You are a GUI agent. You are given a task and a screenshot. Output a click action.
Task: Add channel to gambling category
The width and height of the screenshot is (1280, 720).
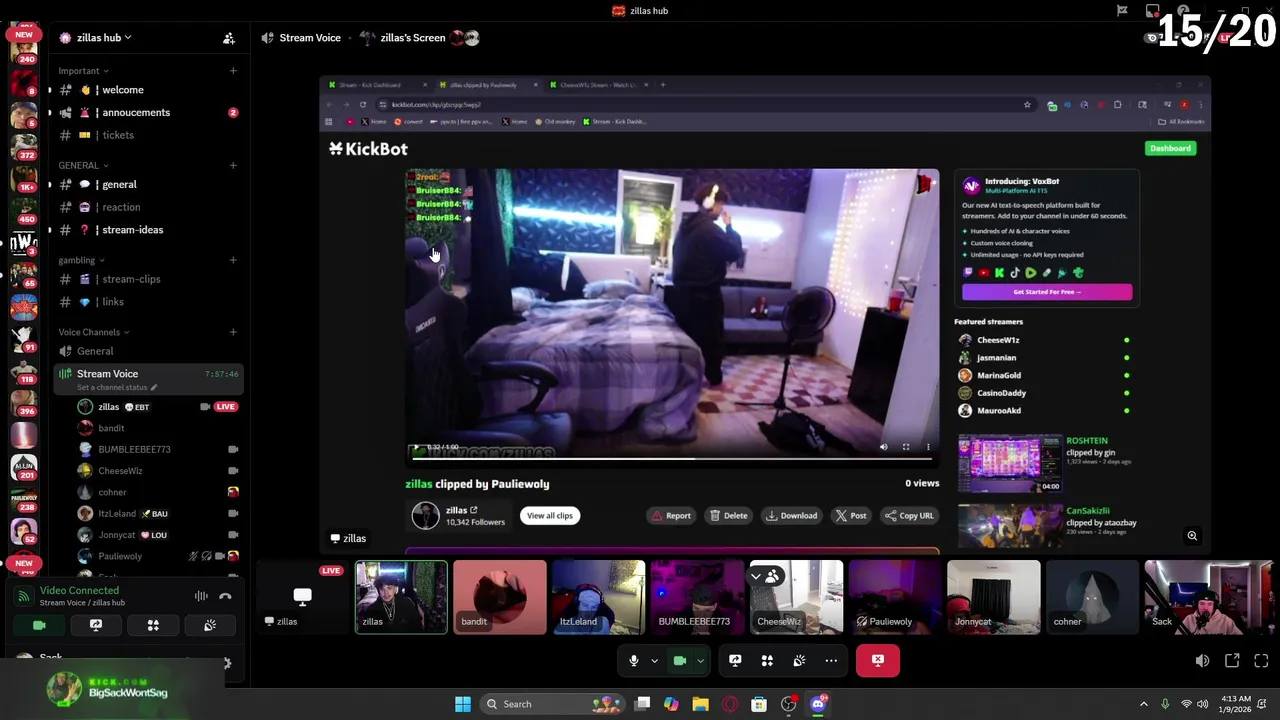233,260
